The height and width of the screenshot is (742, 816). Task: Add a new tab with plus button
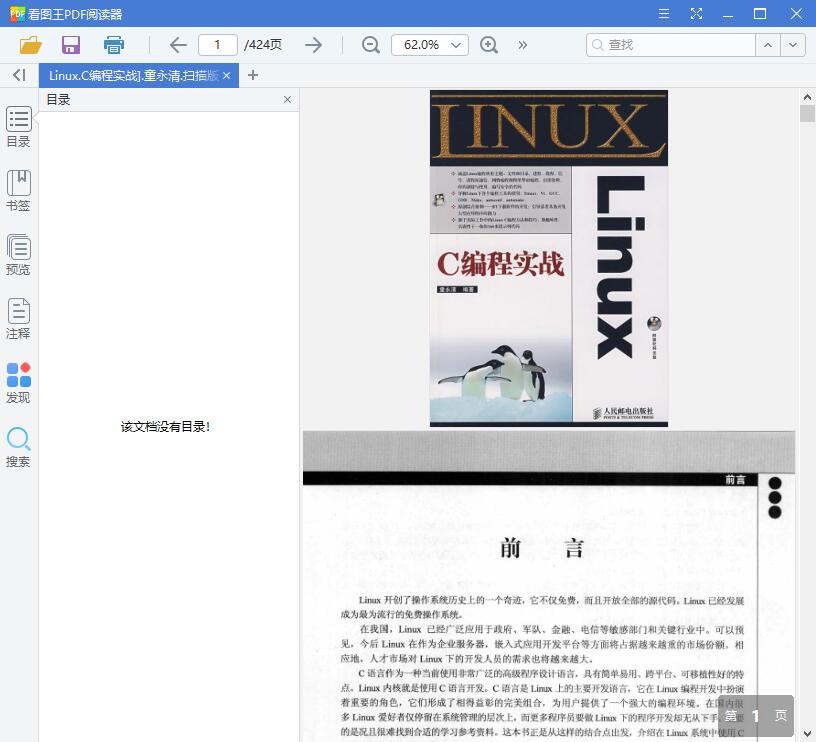tap(253, 75)
